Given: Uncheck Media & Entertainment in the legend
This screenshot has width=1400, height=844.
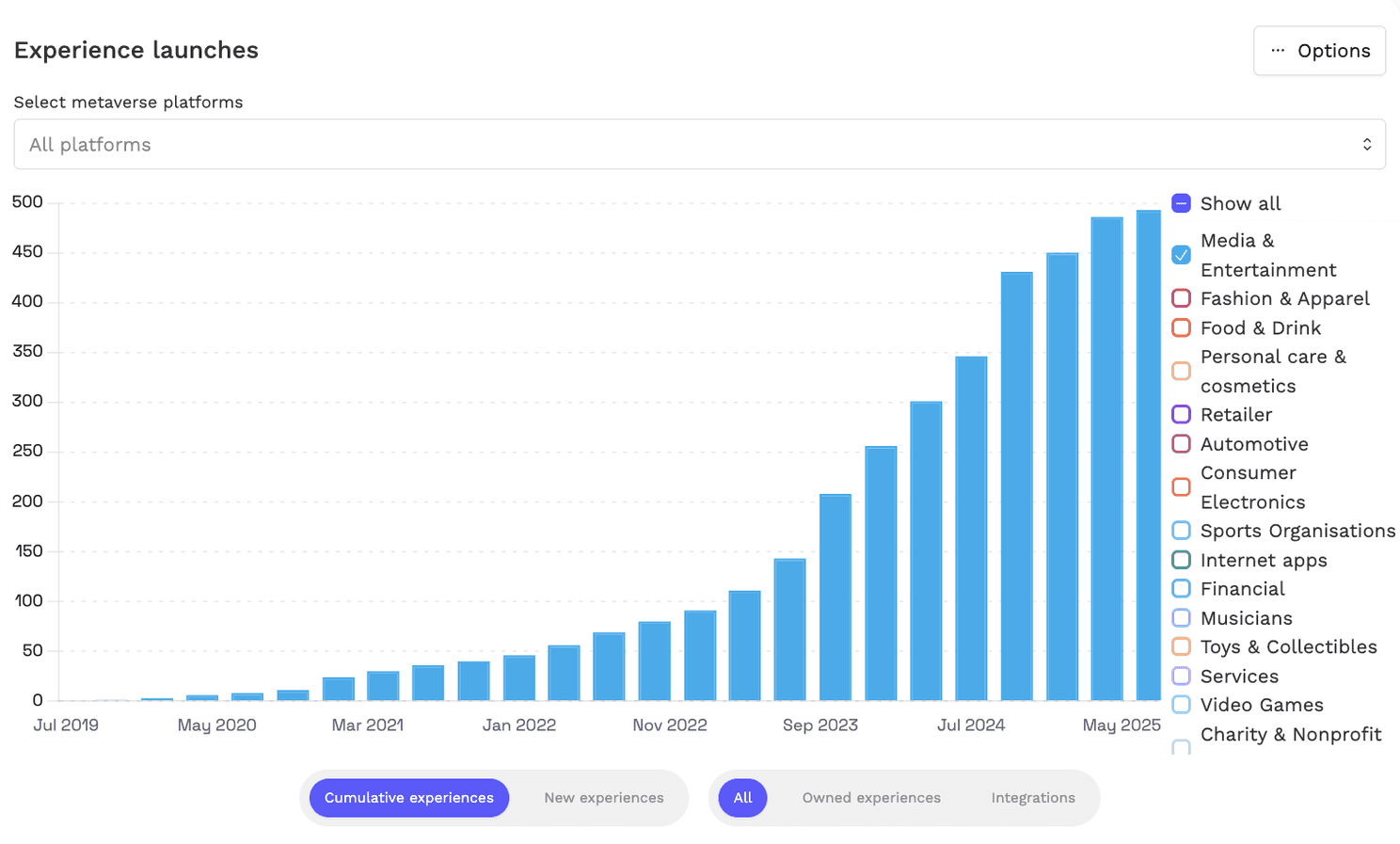Looking at the screenshot, I should [1181, 254].
